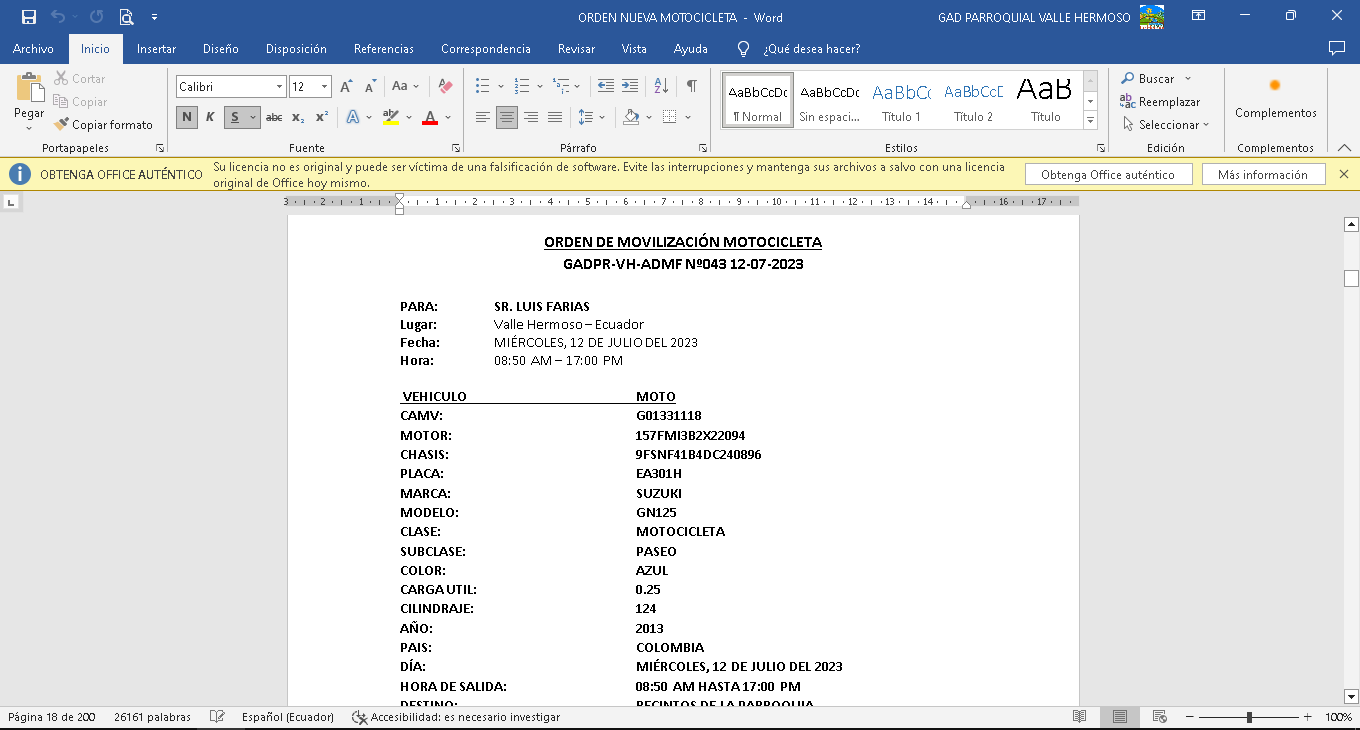Click the superscript x² icon
The width and height of the screenshot is (1360, 730).
(322, 117)
